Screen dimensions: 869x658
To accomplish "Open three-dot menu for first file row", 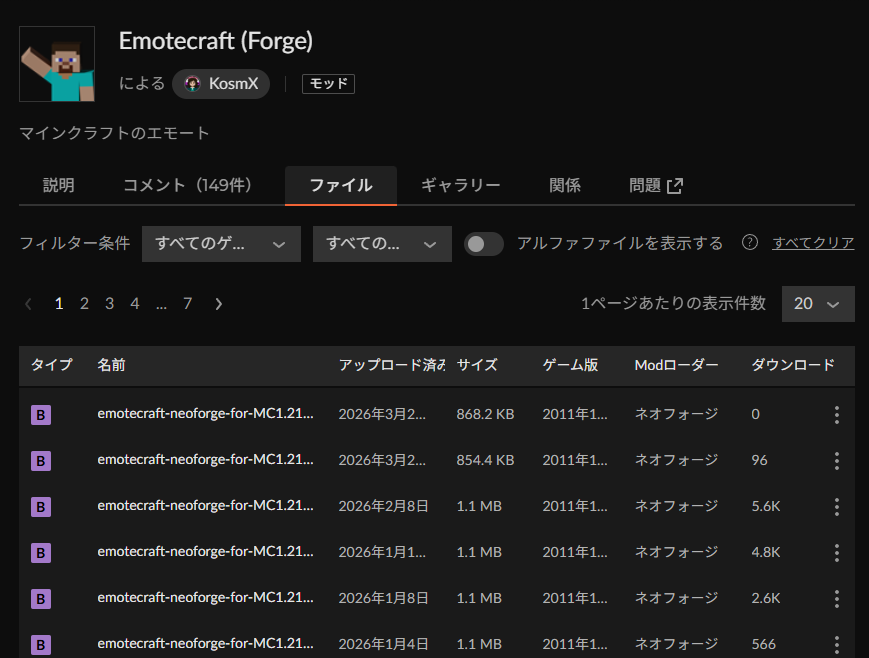I will [836, 415].
